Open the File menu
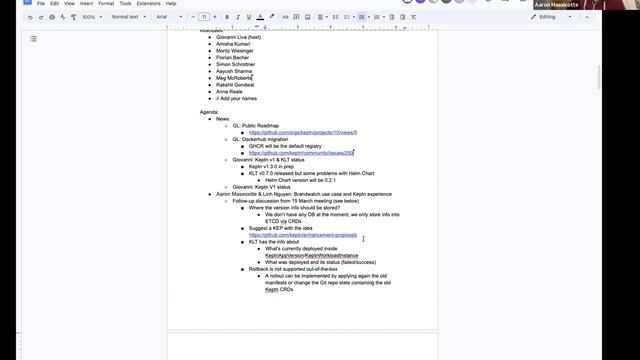Image resolution: width=640 pixels, height=360 pixels. coord(41,3)
